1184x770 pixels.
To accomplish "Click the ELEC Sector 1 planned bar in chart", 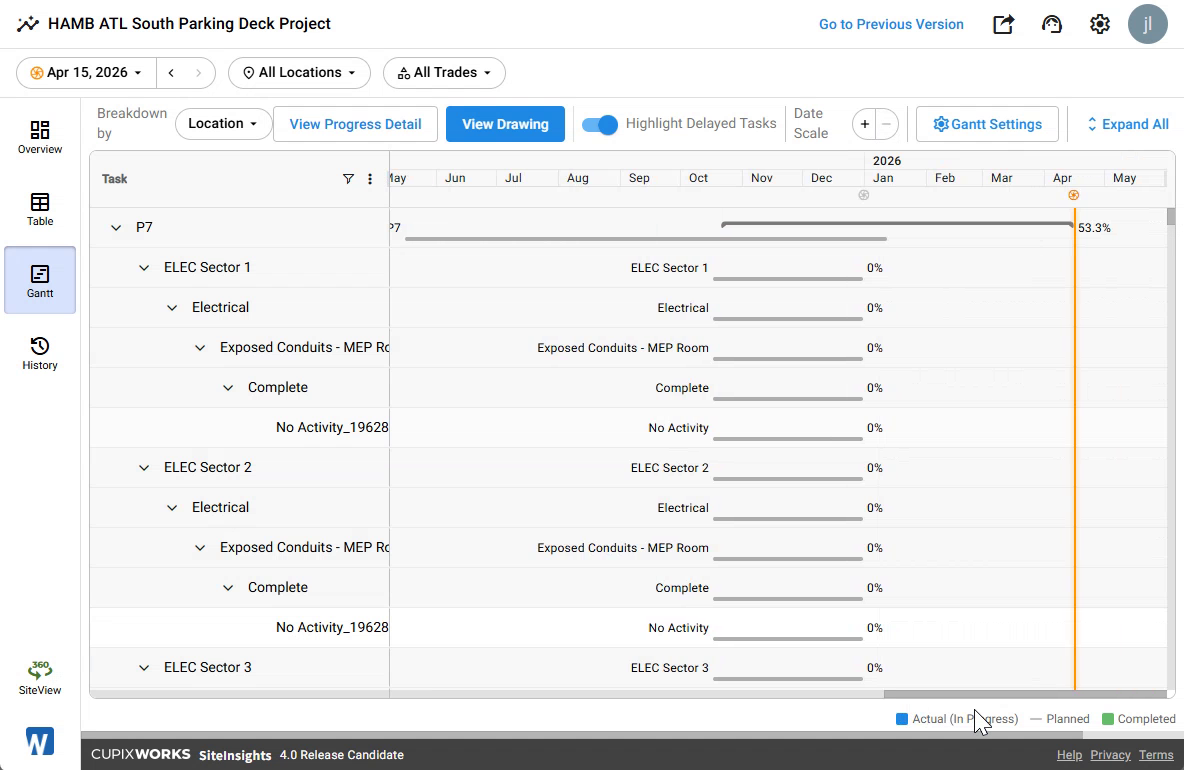I will [788, 279].
